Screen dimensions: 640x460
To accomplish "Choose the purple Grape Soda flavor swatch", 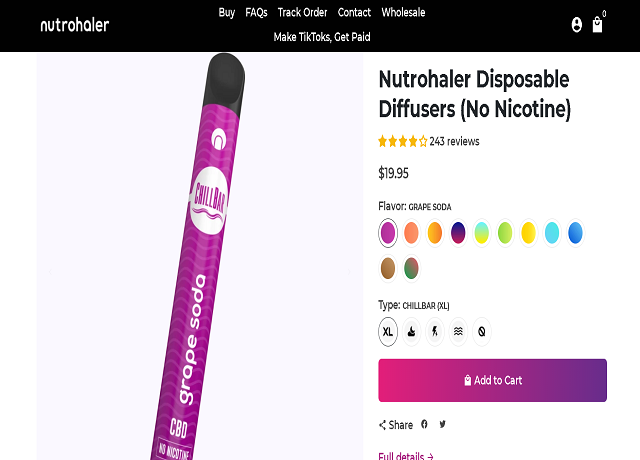I will coord(388,233).
